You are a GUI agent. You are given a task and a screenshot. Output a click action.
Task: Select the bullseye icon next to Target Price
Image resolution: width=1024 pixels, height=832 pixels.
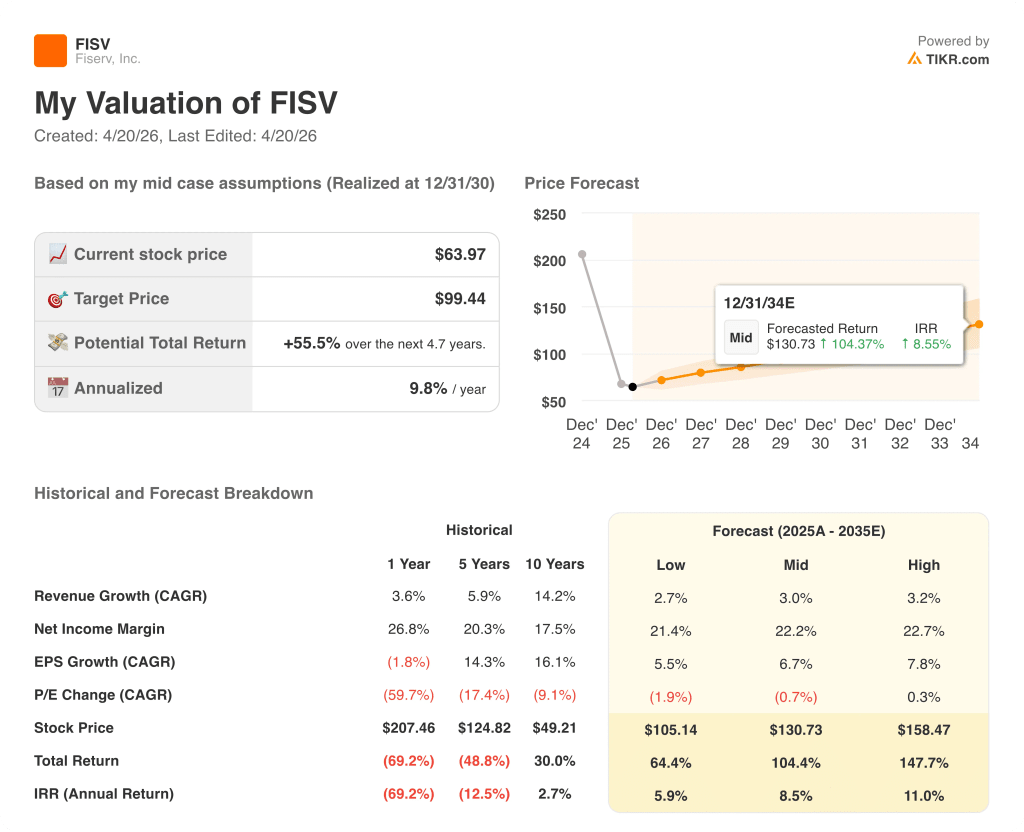coord(58,299)
